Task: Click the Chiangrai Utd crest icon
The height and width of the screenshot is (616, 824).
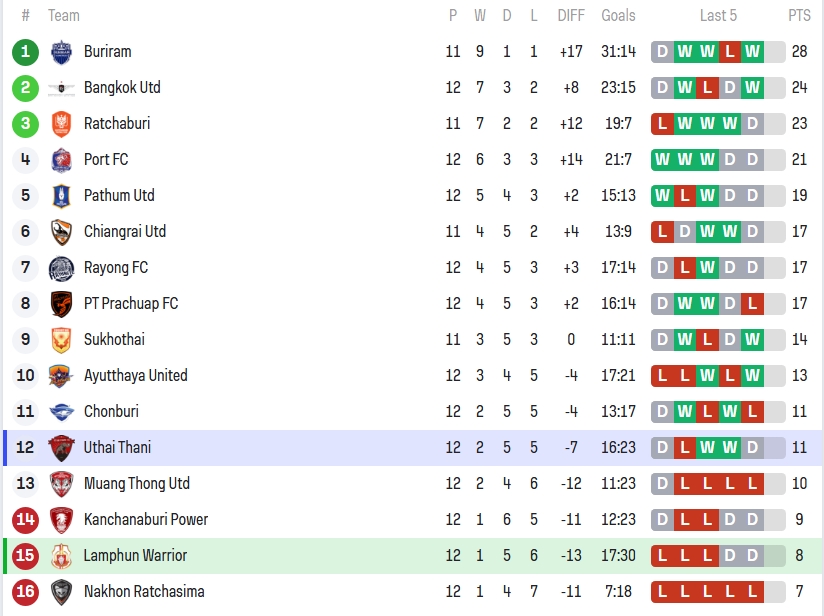Action: click(61, 232)
